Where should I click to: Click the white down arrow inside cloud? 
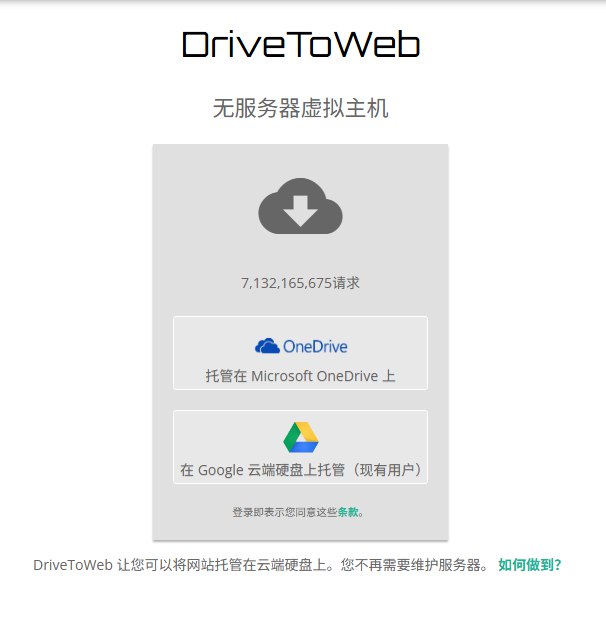coord(301,211)
